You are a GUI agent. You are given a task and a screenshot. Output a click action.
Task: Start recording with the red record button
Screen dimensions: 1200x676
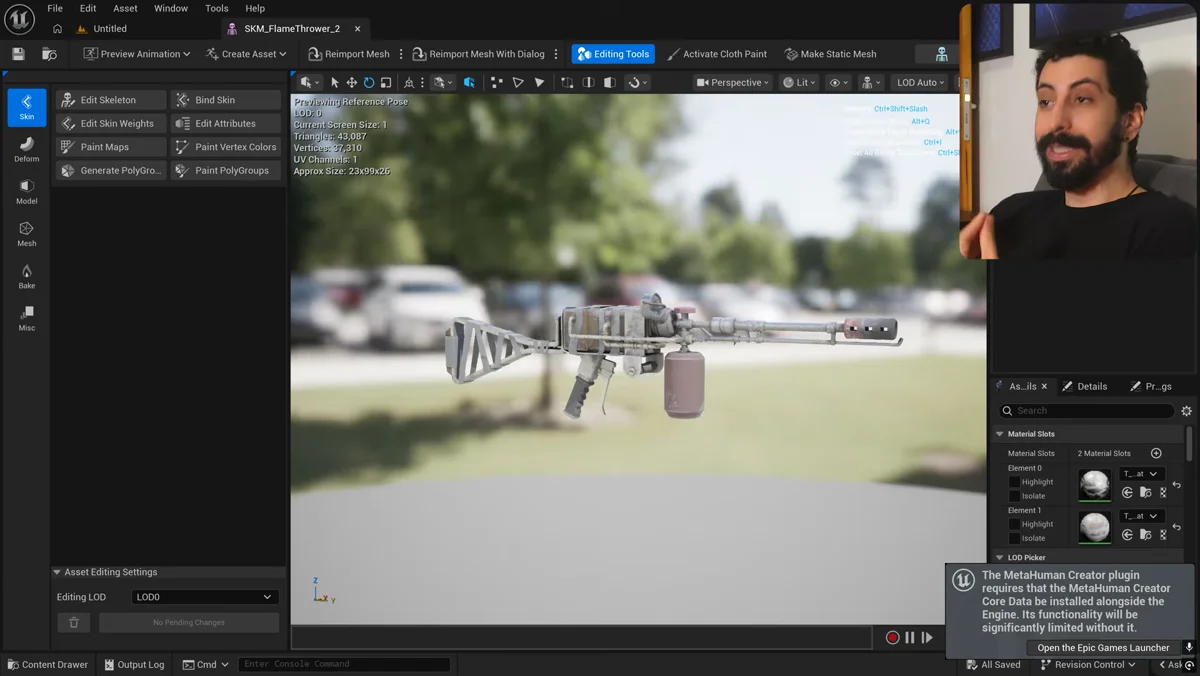tap(892, 637)
